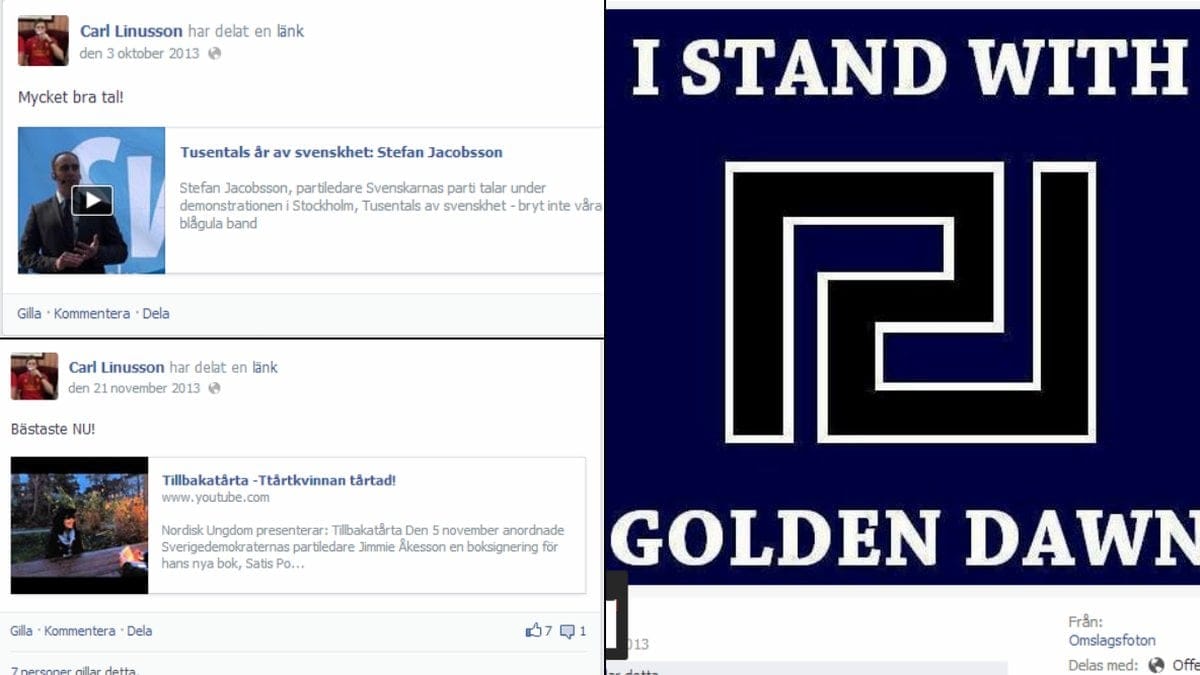Open the Omslagsfoton album link
The width and height of the screenshot is (1200, 675).
(x=1112, y=641)
